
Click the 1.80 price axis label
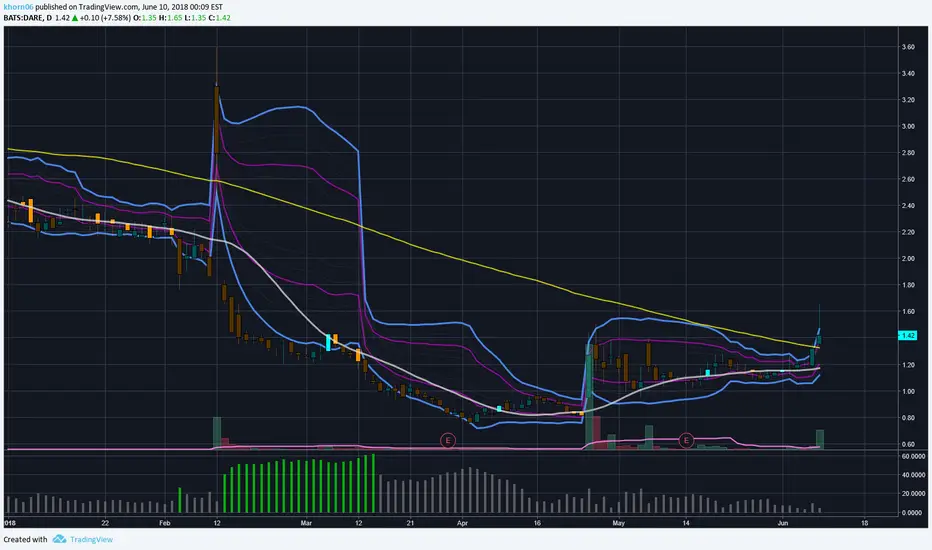(x=908, y=285)
